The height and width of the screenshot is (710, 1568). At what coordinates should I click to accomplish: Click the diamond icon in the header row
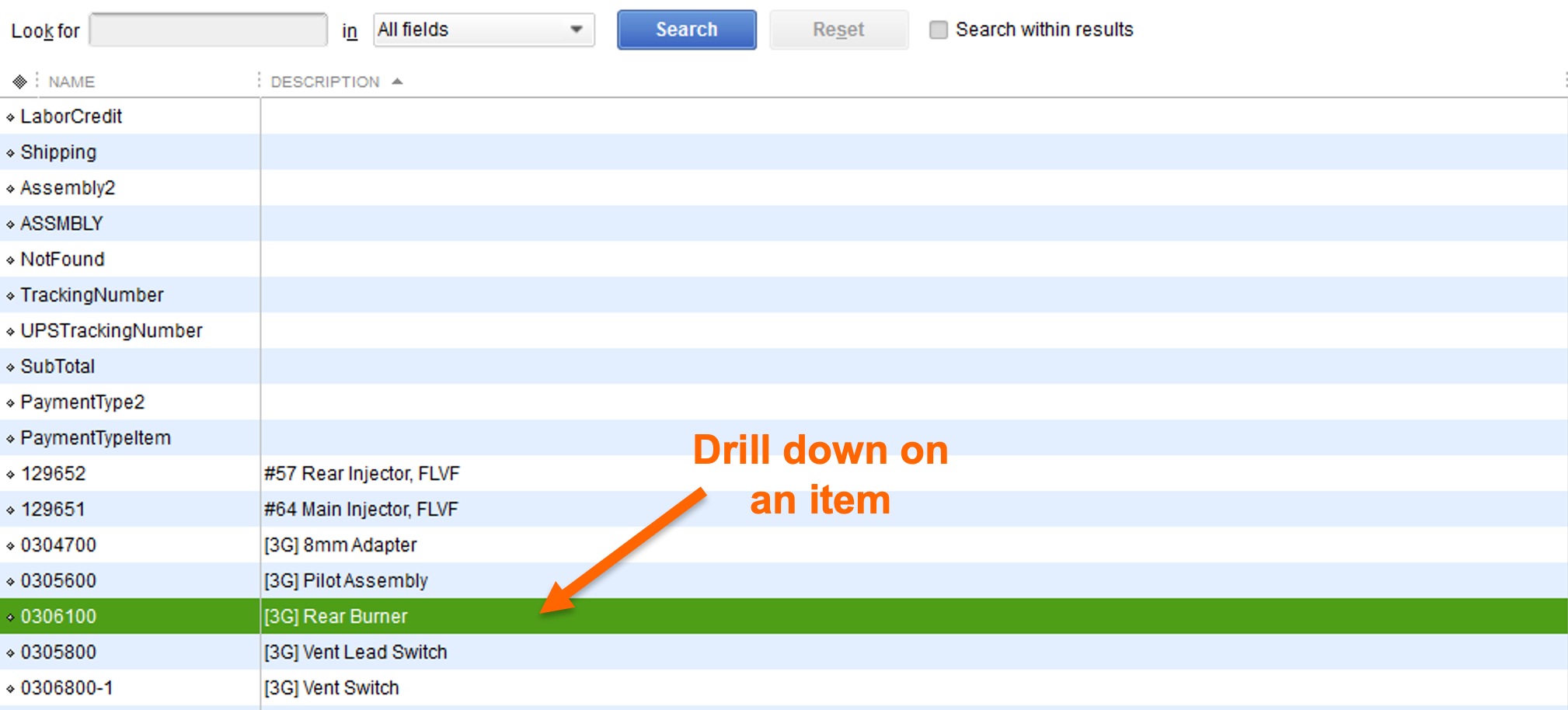click(19, 82)
